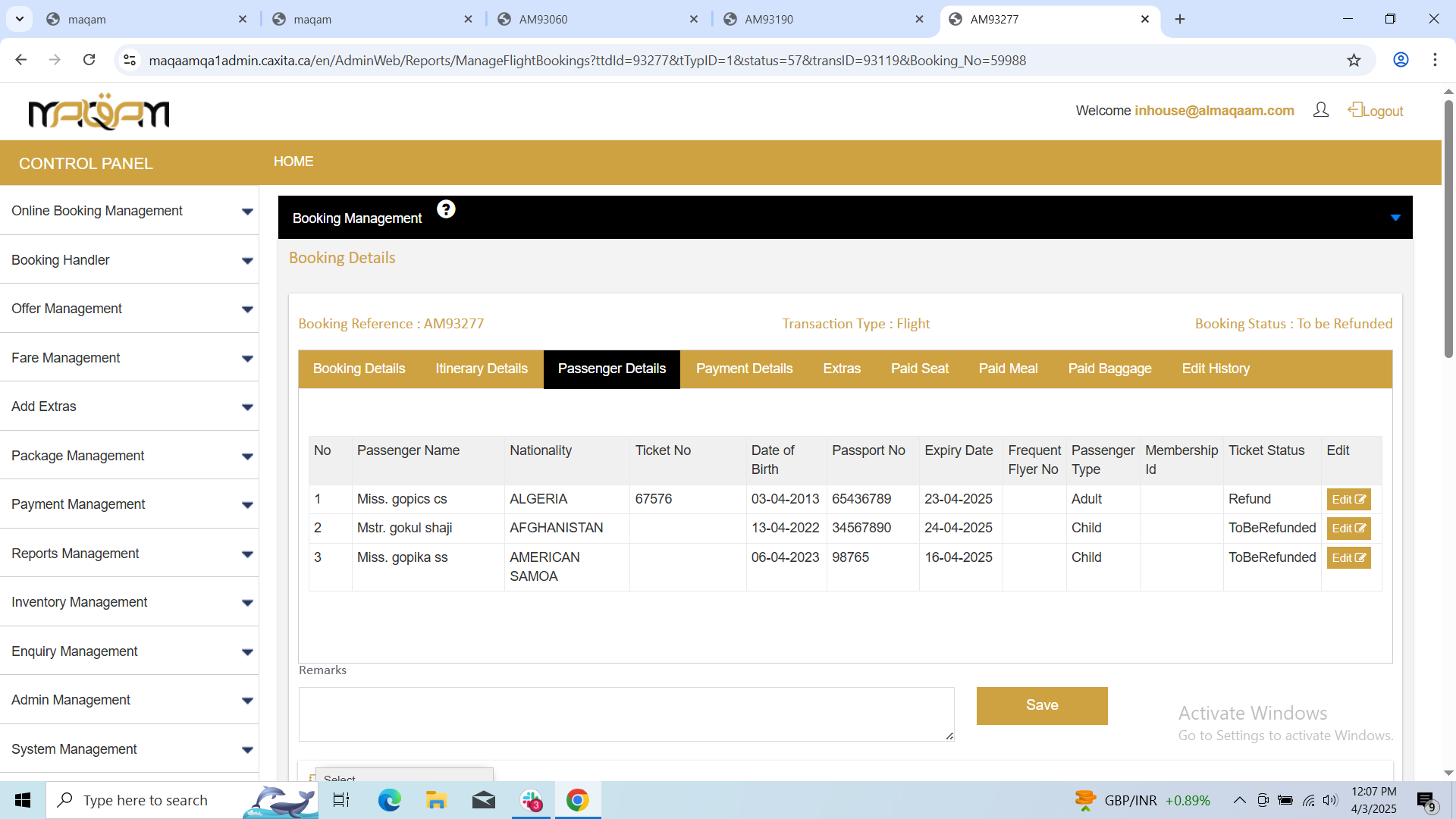Screen dimensions: 1456x819
Task: Switch to Itinerary Details tab
Action: (x=481, y=369)
